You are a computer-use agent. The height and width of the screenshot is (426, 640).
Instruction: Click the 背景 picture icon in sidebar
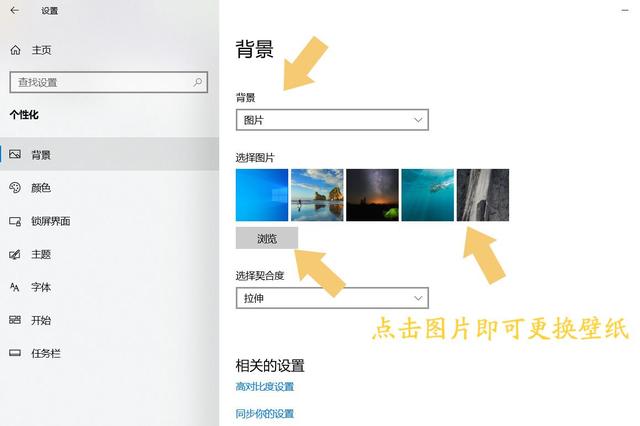15,154
